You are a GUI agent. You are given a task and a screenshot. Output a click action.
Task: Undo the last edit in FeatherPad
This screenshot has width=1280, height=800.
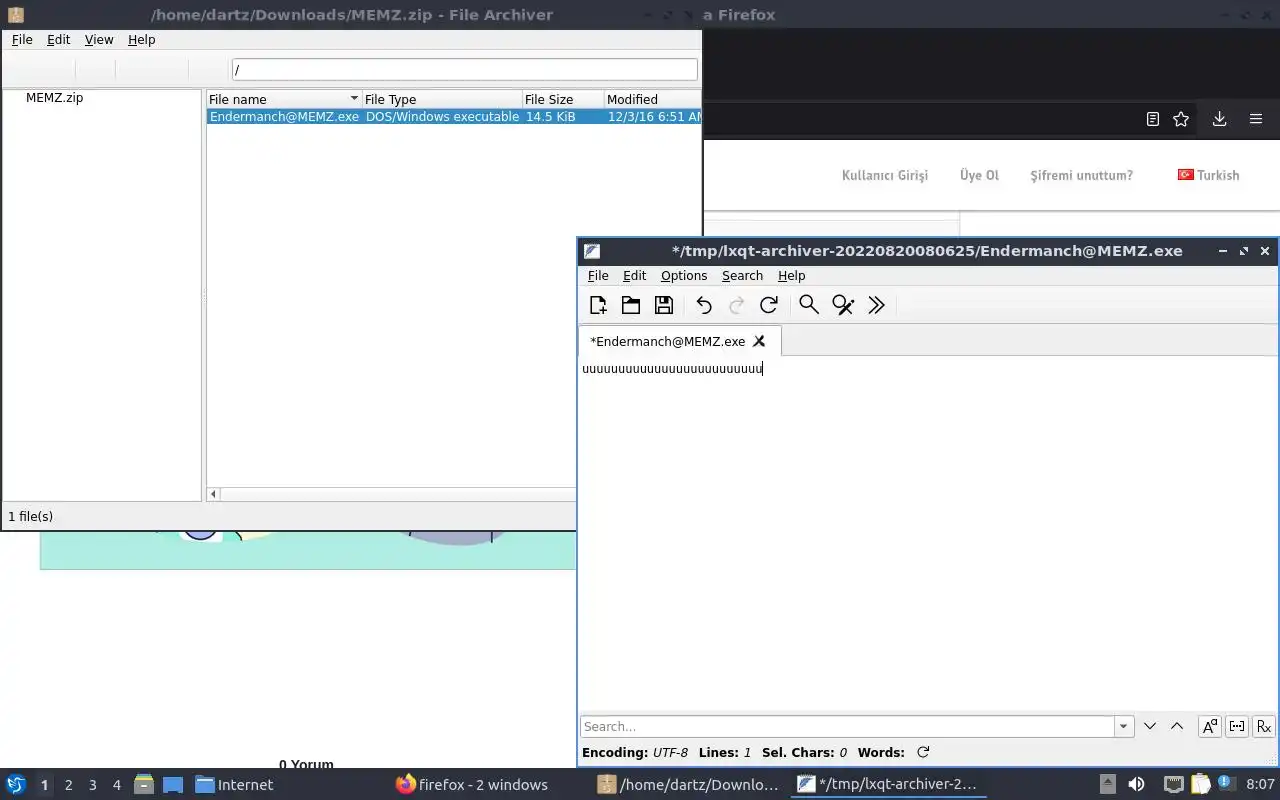[x=704, y=305]
